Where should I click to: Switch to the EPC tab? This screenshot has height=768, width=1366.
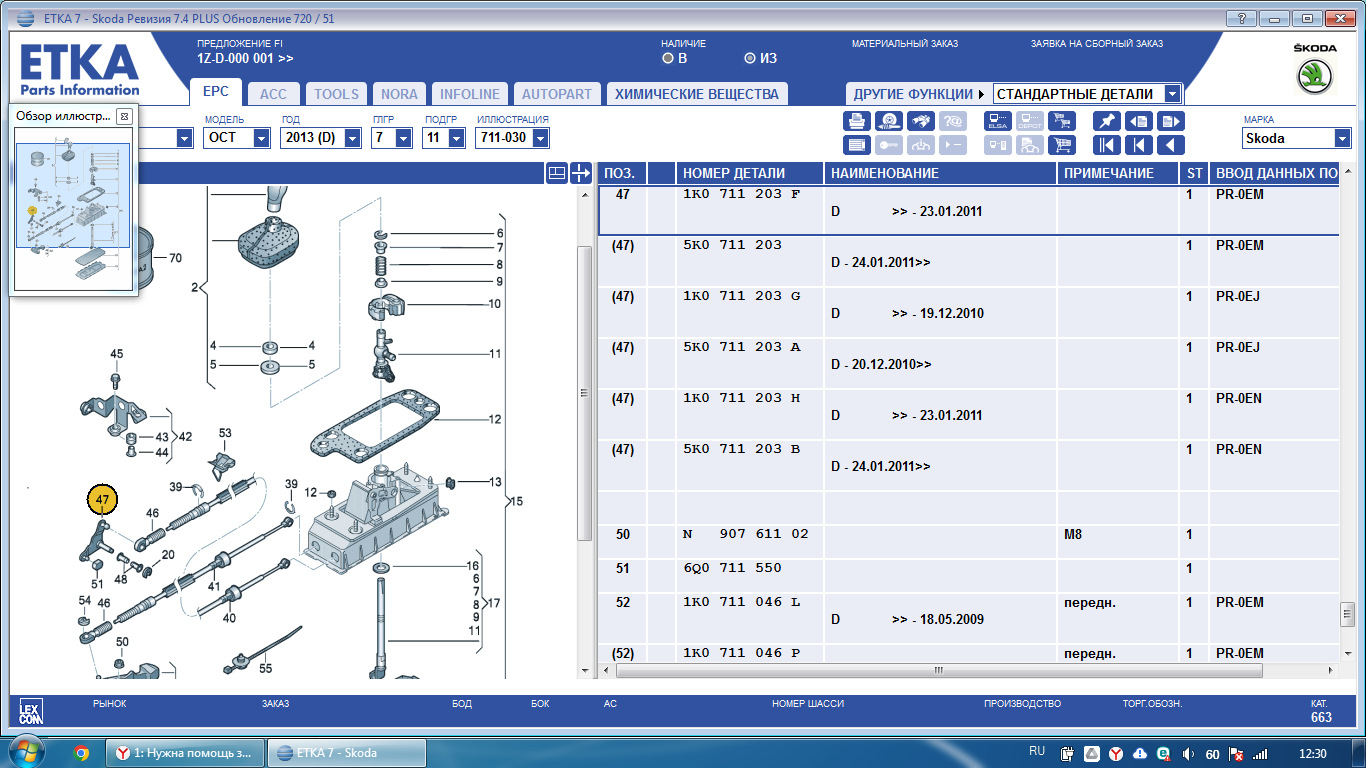point(216,92)
